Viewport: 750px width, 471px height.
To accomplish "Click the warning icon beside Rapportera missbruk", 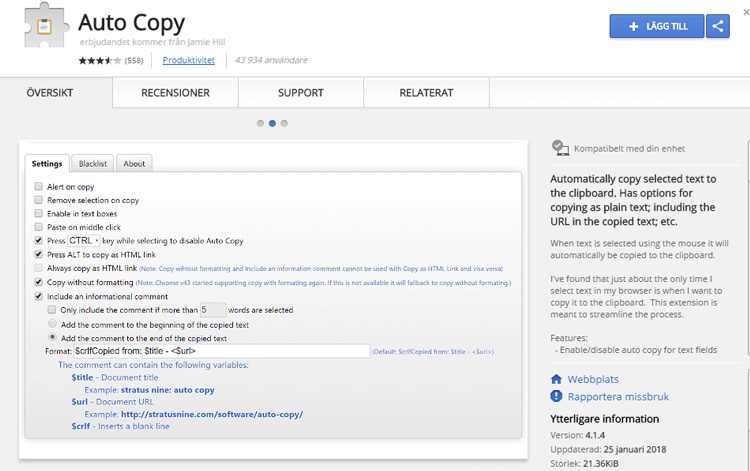I will pos(557,397).
